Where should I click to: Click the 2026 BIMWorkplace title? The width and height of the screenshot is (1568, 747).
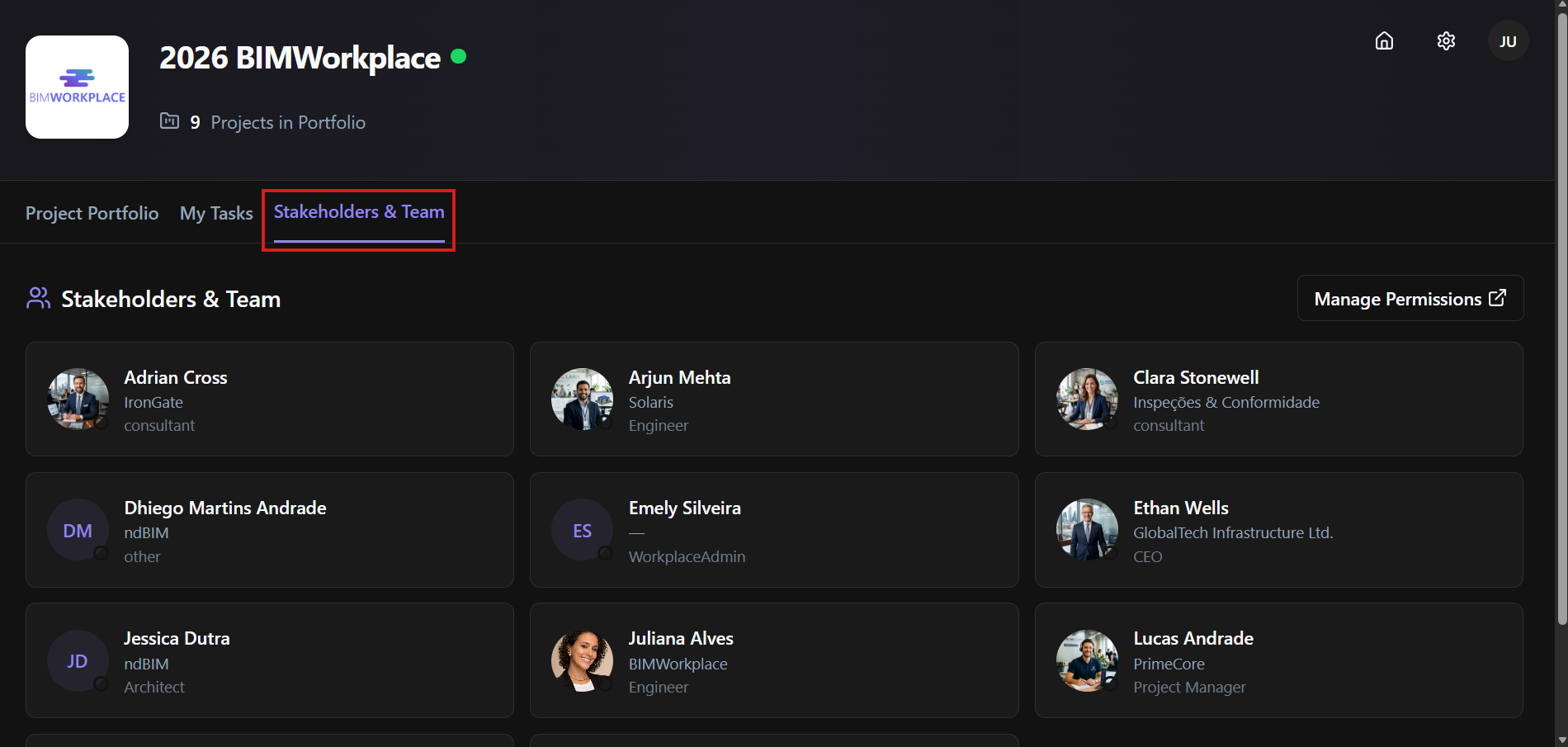300,57
